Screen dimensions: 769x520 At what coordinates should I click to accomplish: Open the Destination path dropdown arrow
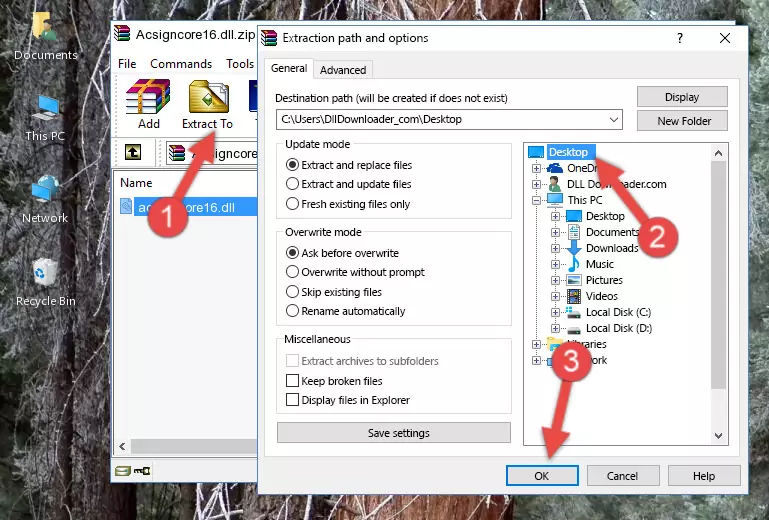click(x=614, y=119)
